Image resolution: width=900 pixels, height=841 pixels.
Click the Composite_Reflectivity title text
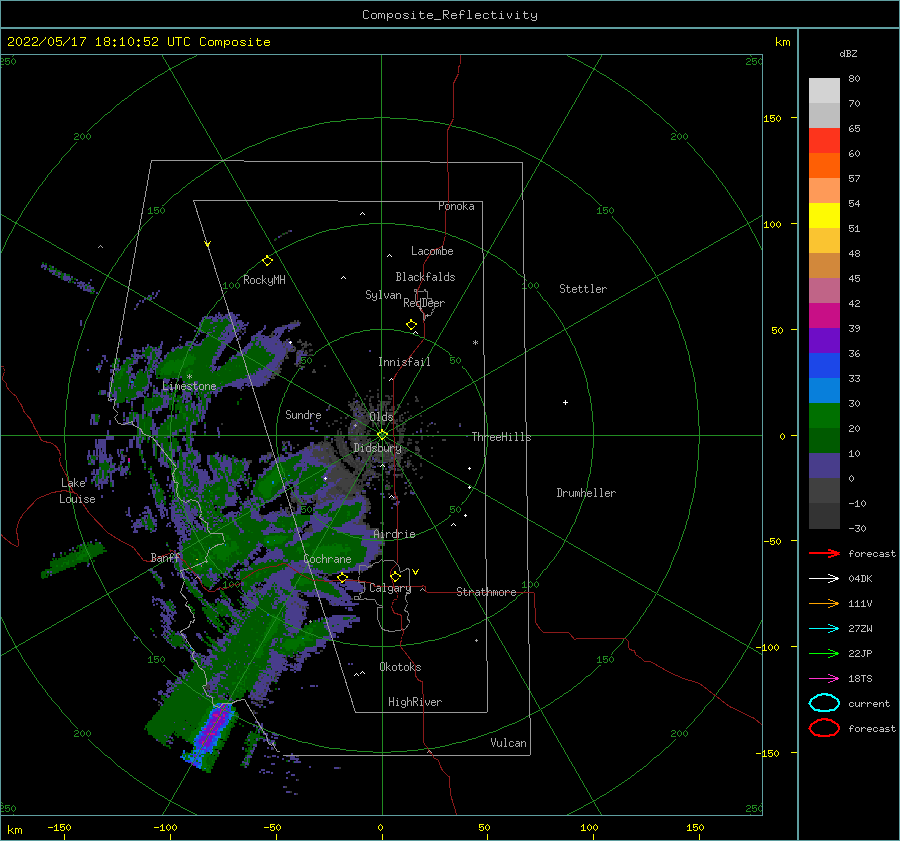pos(450,15)
